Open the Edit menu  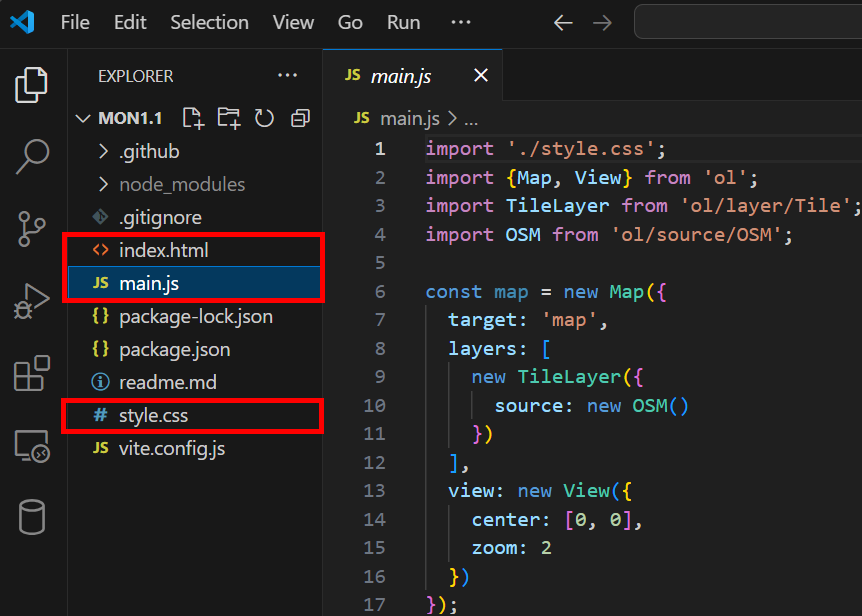(130, 23)
